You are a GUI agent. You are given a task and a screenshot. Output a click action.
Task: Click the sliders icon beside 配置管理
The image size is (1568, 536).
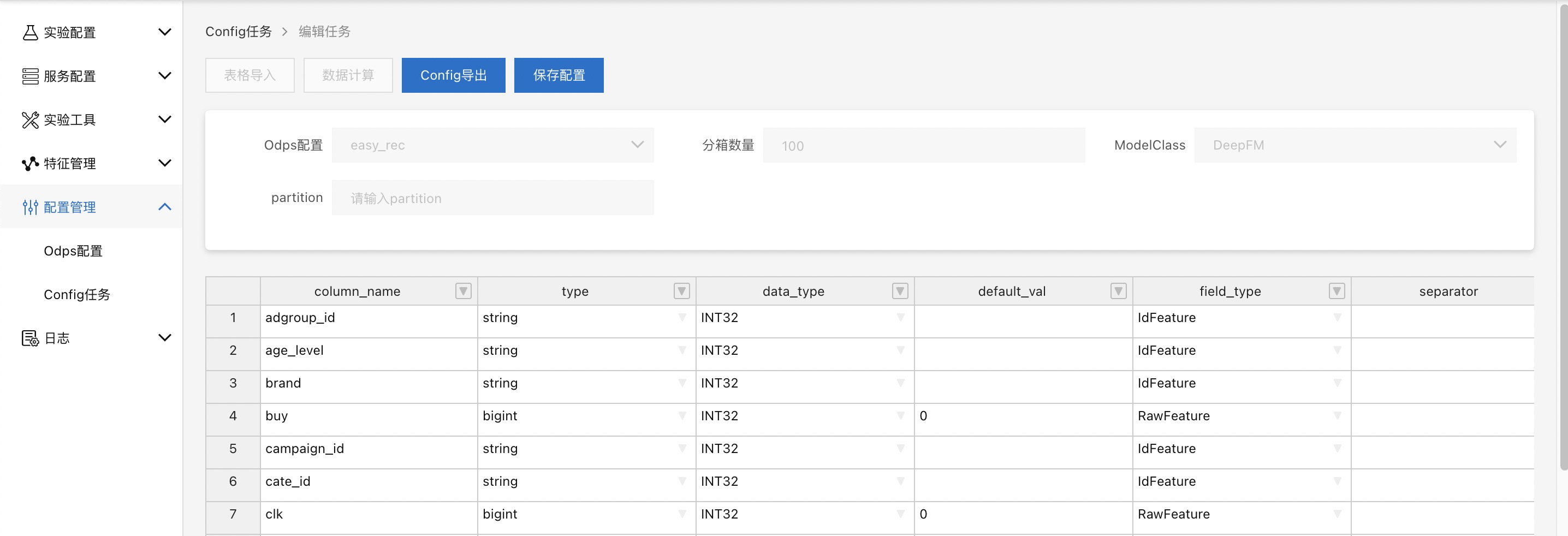[x=30, y=207]
